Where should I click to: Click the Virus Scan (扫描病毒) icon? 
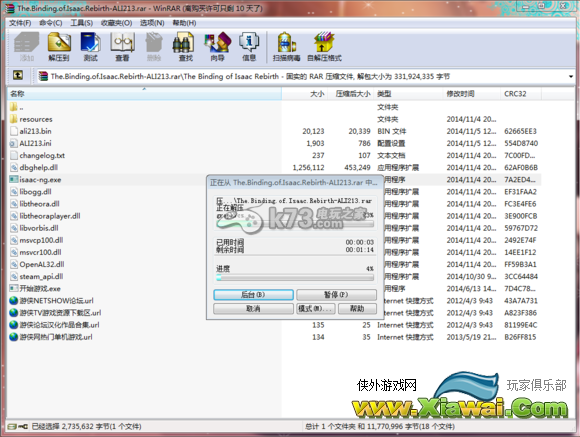pos(286,46)
